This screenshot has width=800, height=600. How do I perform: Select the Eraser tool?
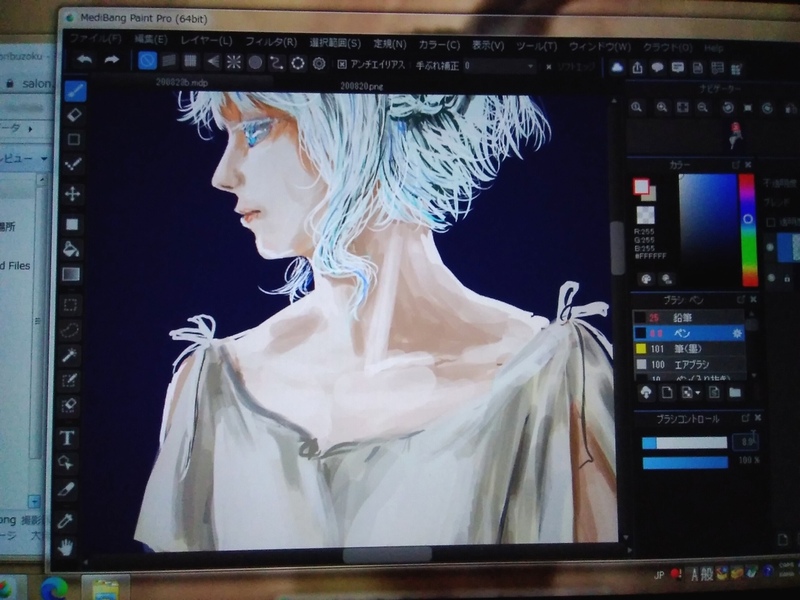coord(74,116)
